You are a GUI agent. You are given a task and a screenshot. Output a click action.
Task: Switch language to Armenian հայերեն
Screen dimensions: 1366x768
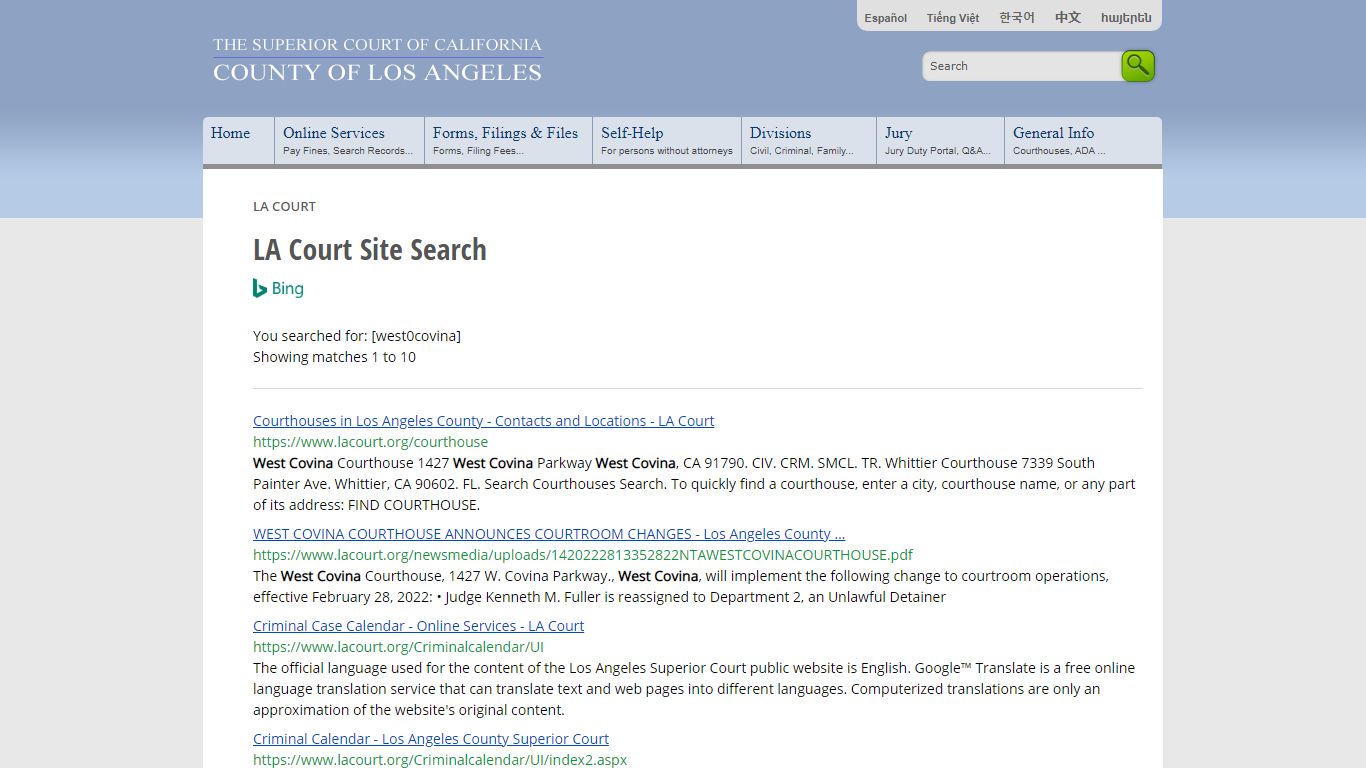1126,18
